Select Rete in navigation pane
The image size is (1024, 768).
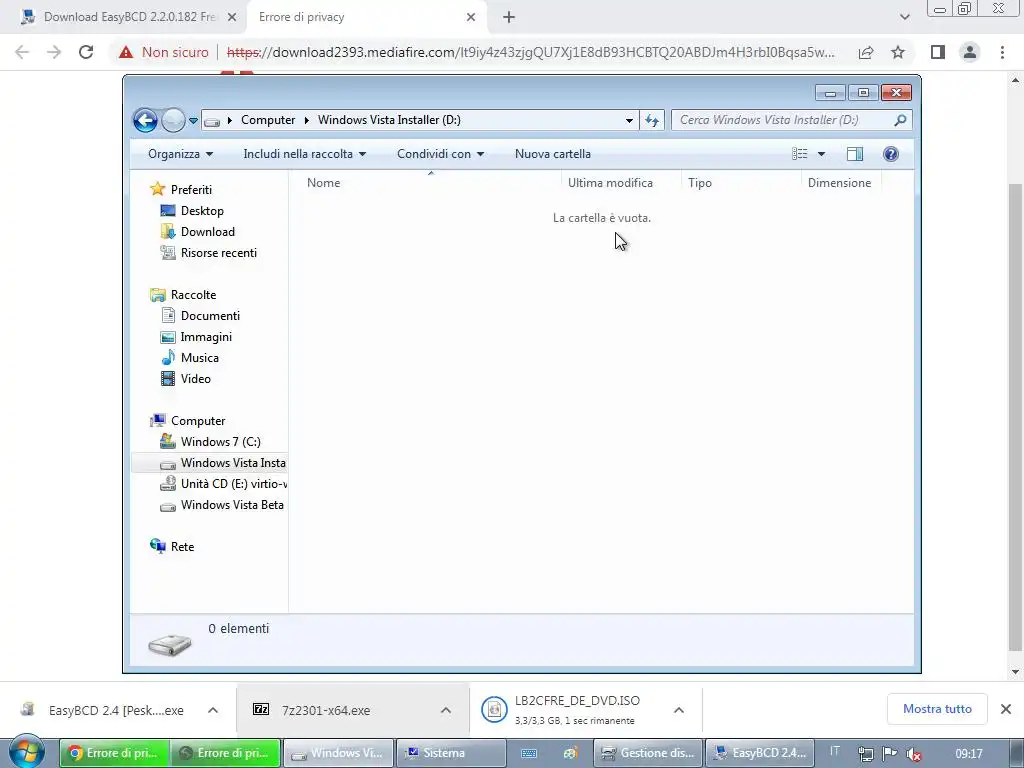tap(182, 547)
